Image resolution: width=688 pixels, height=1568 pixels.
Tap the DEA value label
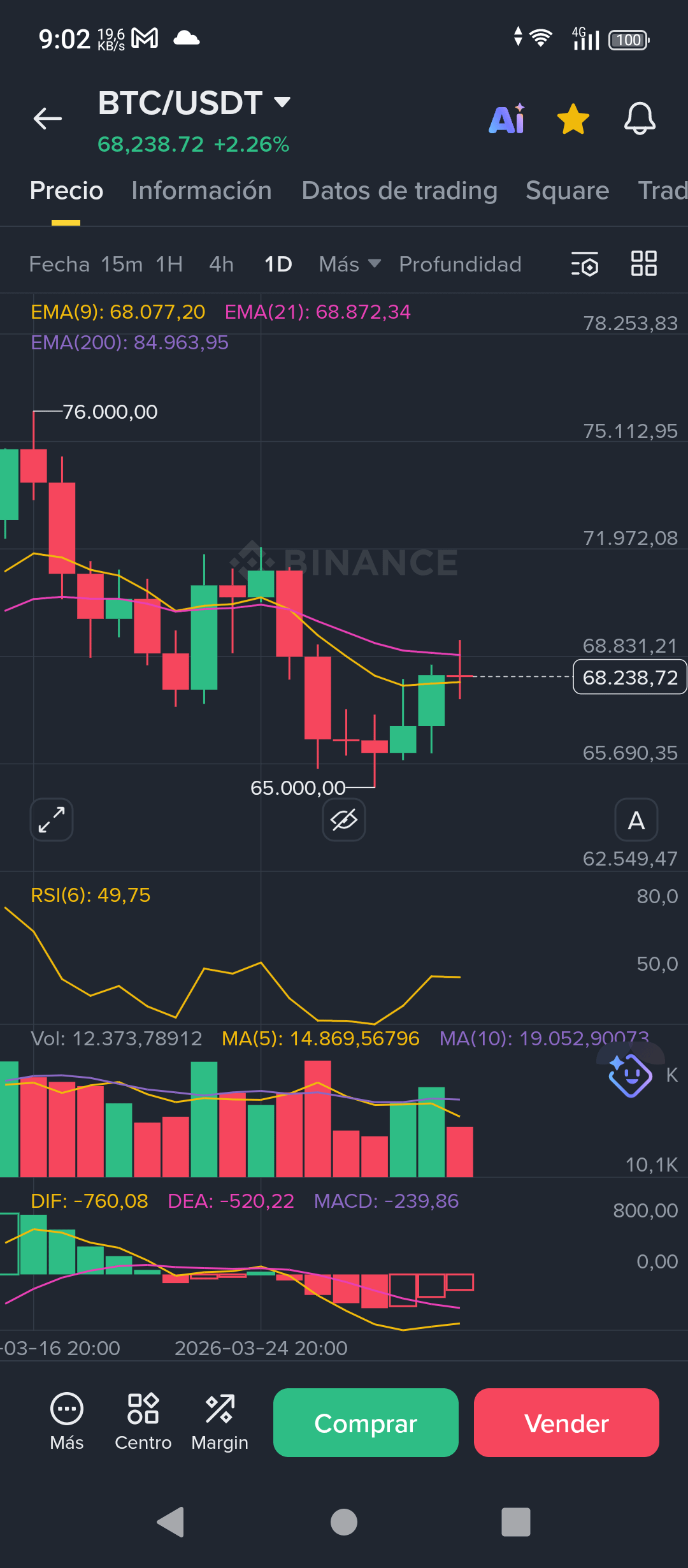(x=231, y=1201)
